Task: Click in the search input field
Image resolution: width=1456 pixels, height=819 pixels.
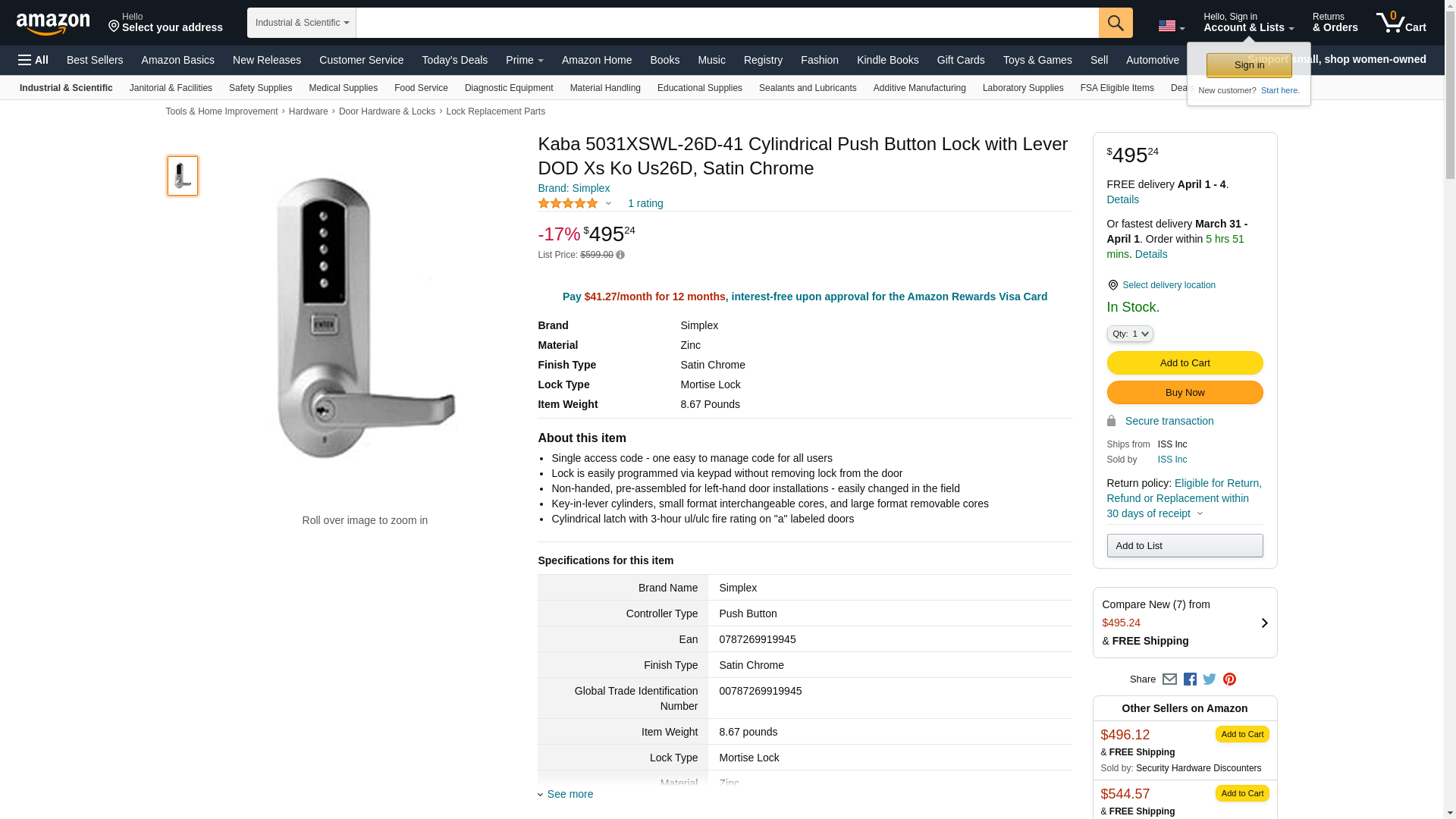Action: point(726,23)
